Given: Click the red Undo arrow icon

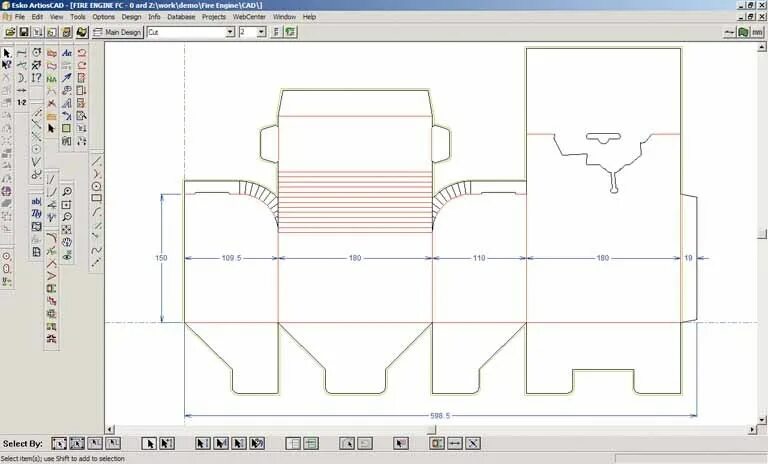Looking at the screenshot, I should tap(82, 53).
